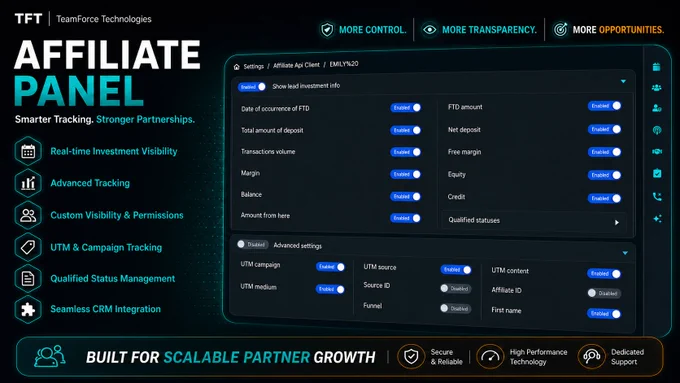Toggle the UTM source switch
The image size is (680, 383).
point(456,270)
